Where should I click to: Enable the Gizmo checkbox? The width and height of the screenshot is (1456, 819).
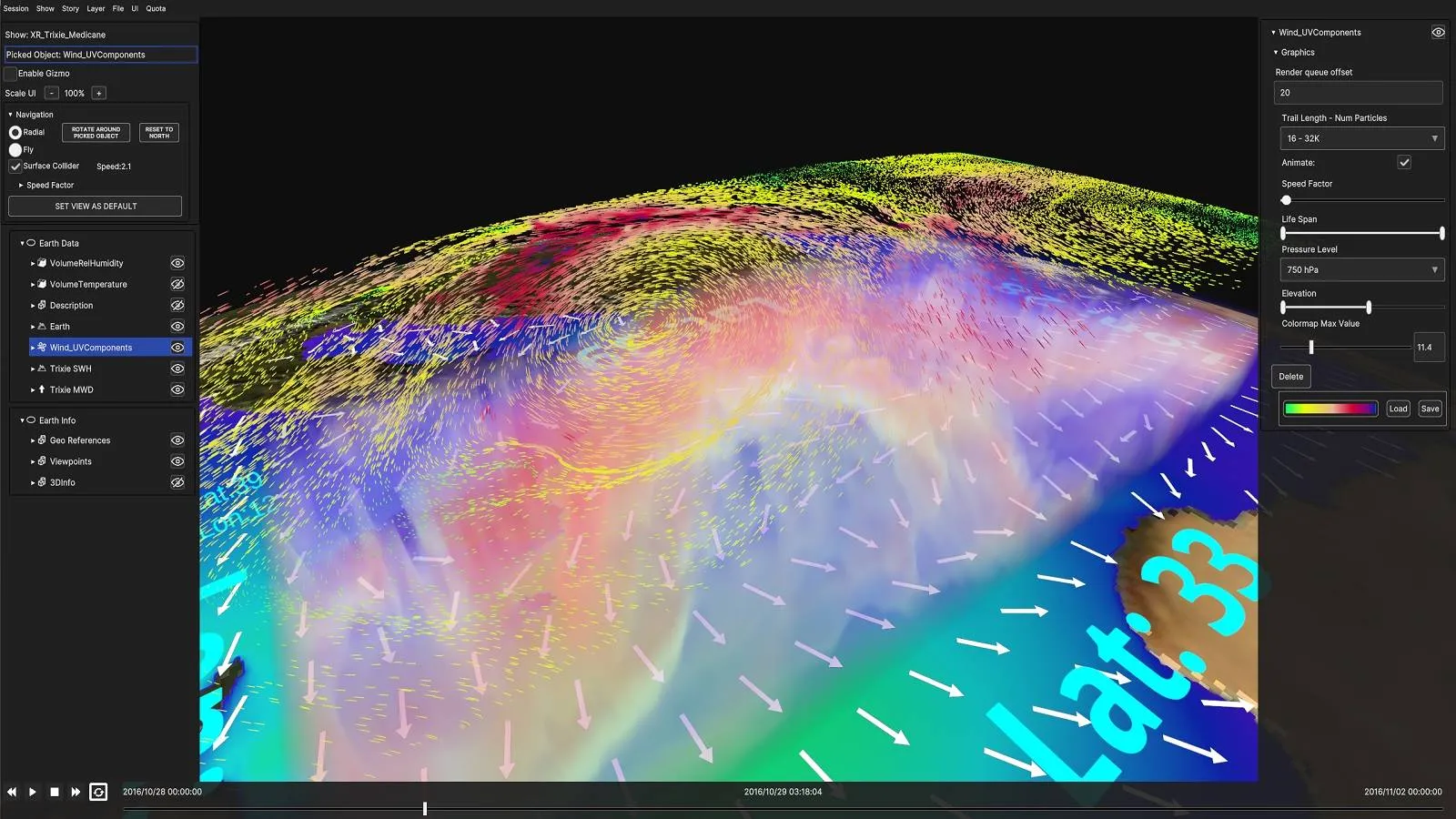point(11,74)
